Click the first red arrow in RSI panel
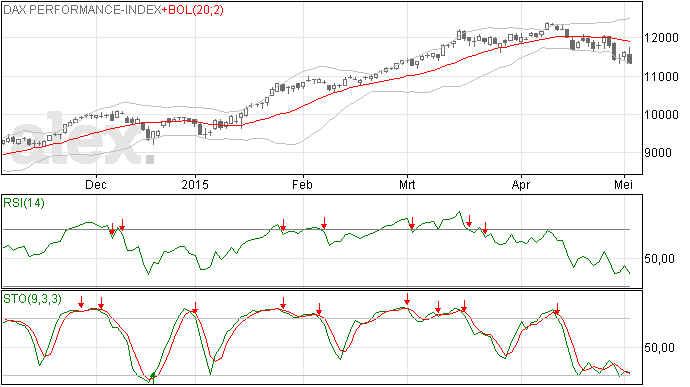 click(x=112, y=229)
